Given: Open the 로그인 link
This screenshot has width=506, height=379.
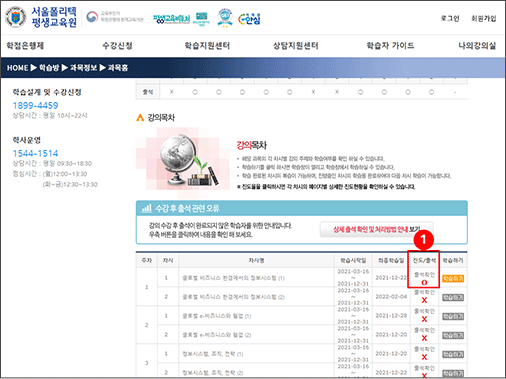Looking at the screenshot, I should 450,18.
